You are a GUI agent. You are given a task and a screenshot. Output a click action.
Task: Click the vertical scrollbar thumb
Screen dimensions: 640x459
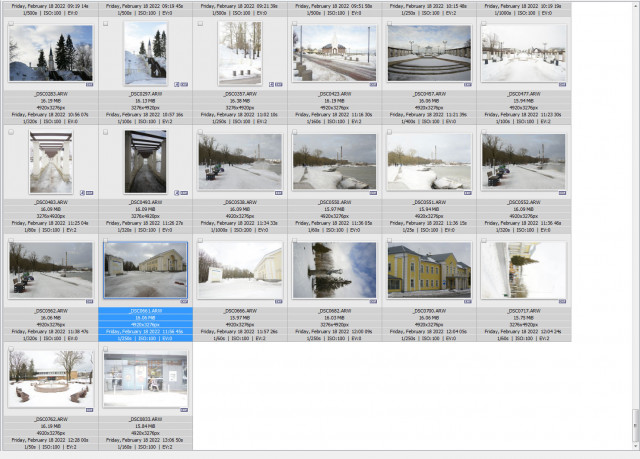tap(635, 425)
